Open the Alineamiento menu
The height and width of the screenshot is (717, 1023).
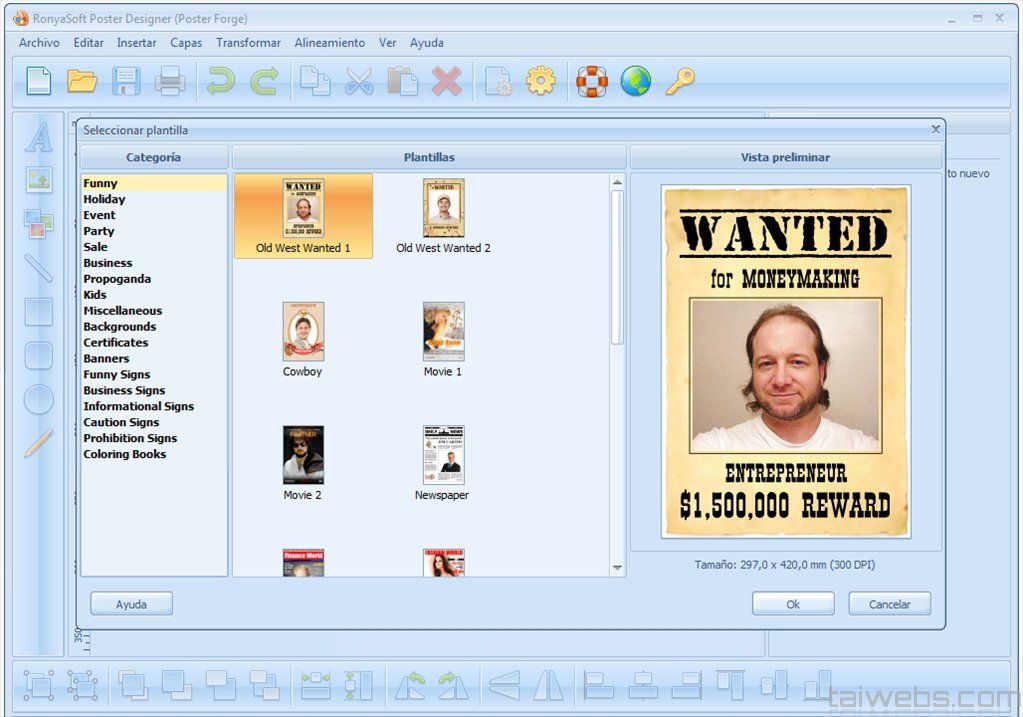tap(330, 43)
